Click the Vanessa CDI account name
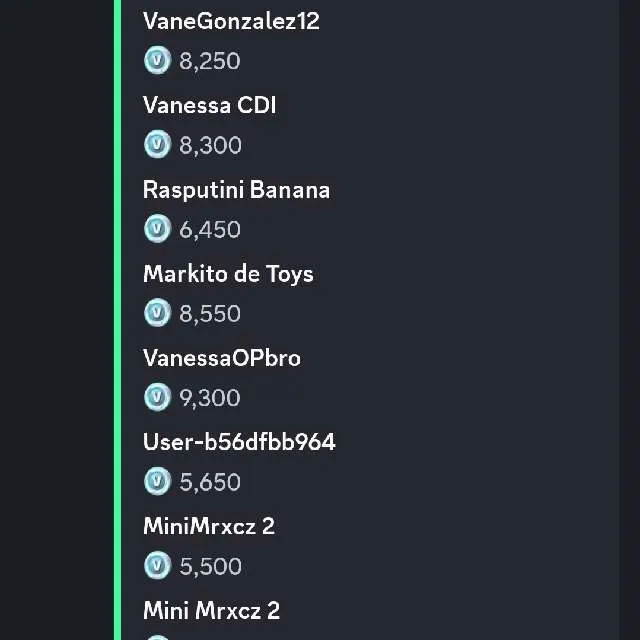640x640 pixels. 209,105
